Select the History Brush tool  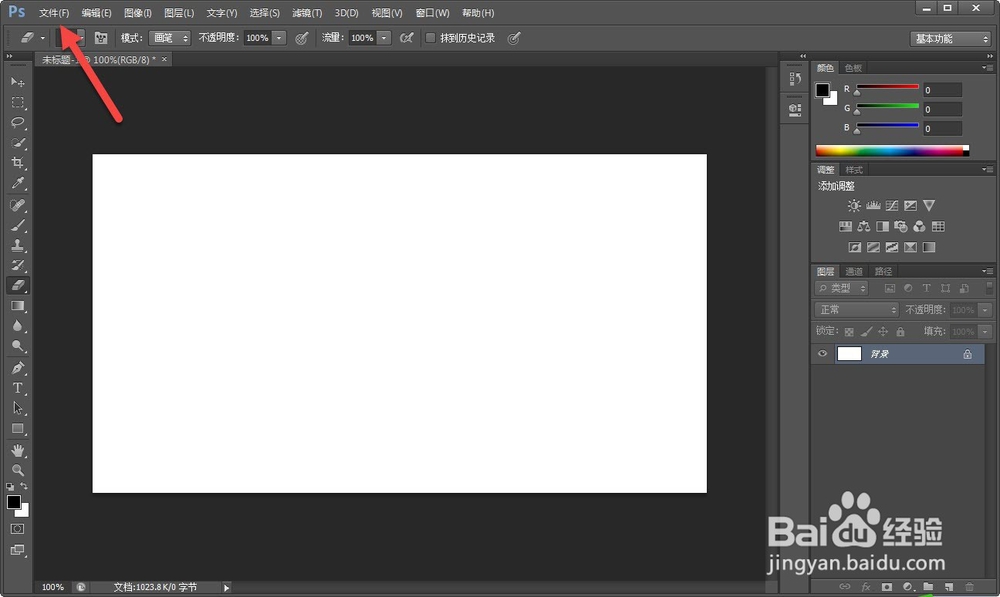pos(17,265)
